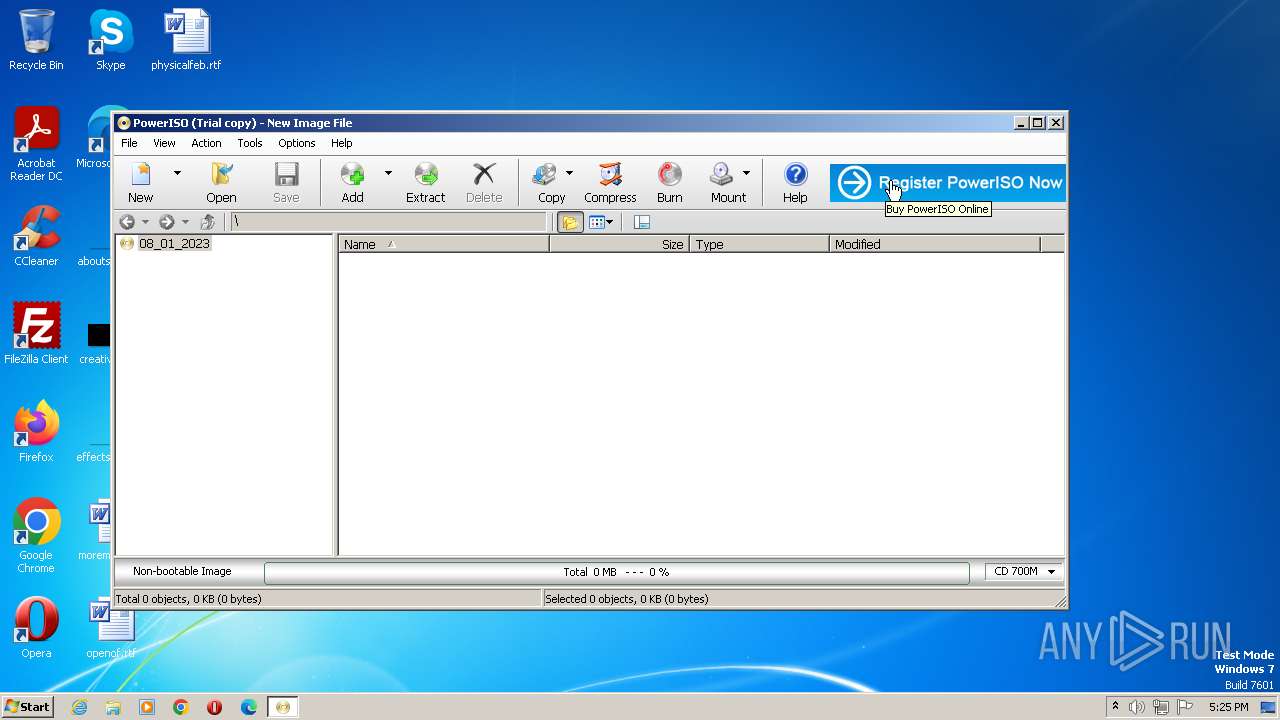Click the PowerISO taskbar button

click(x=283, y=707)
